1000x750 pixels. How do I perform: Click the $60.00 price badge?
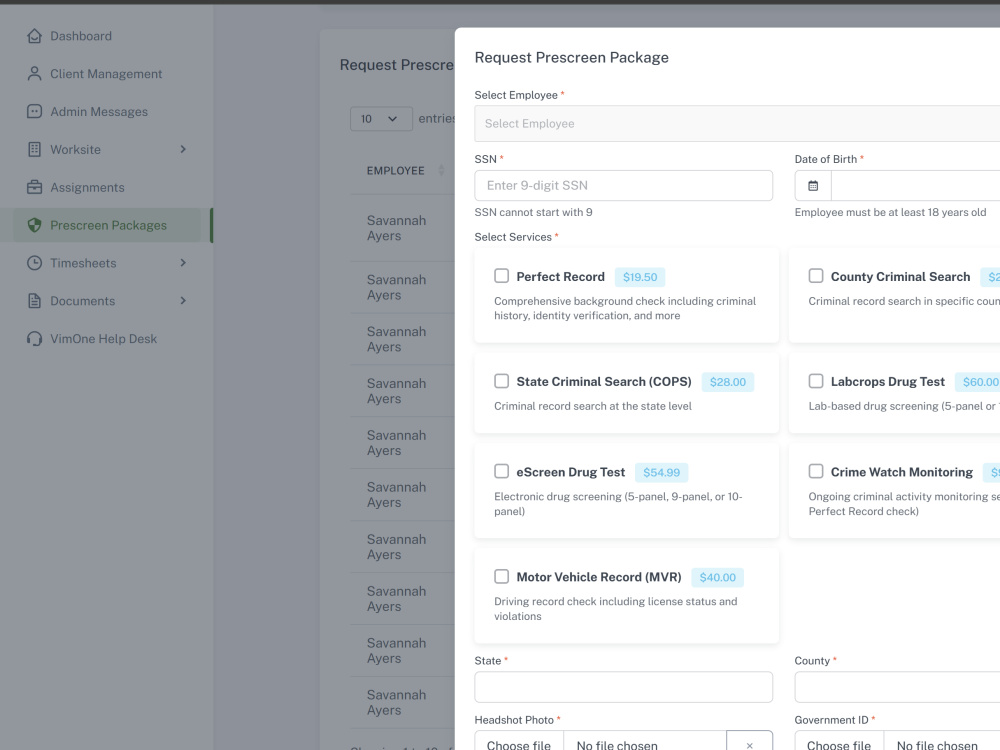978,382
